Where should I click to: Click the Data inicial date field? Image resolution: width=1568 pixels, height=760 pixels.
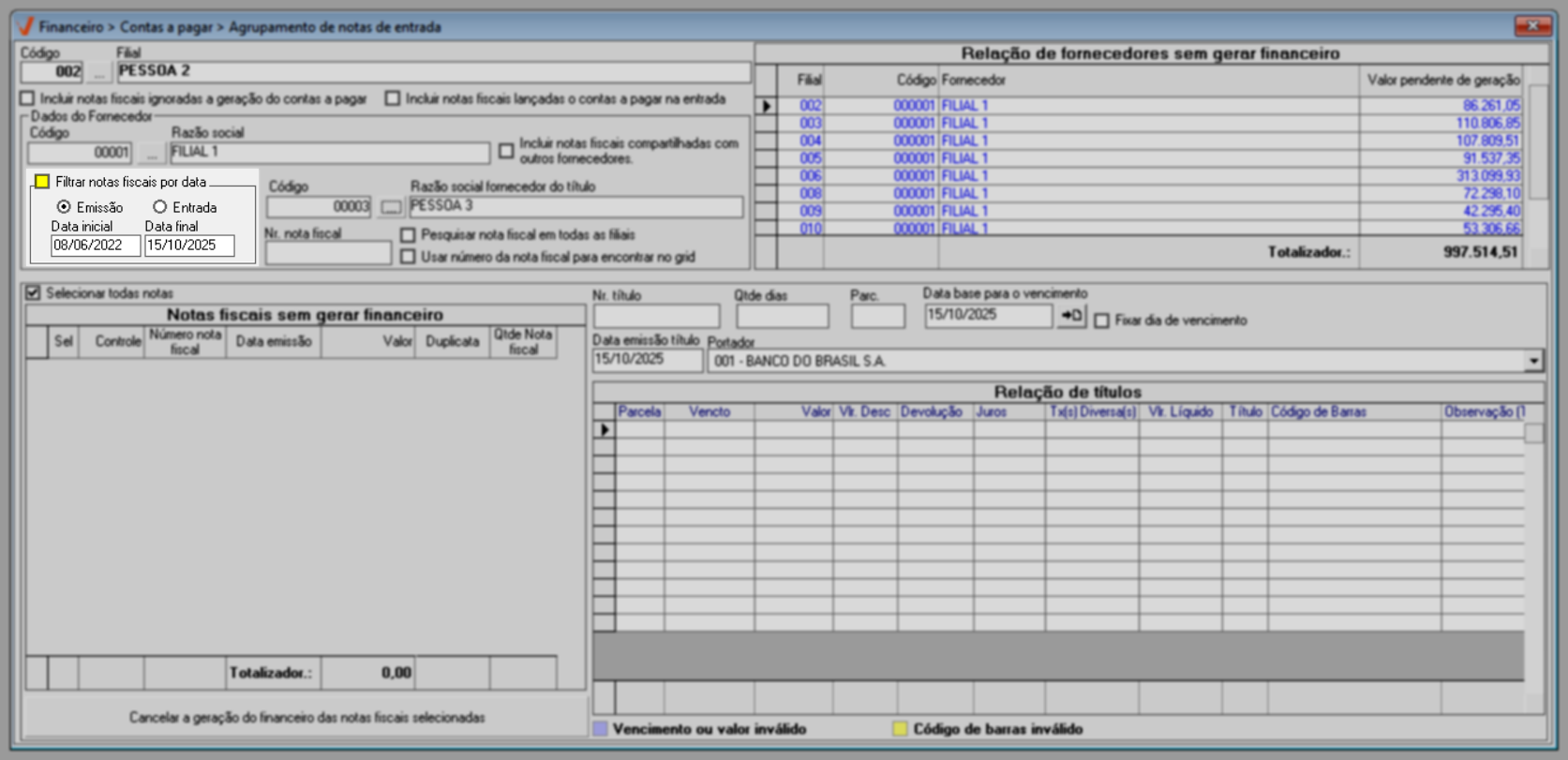point(95,246)
